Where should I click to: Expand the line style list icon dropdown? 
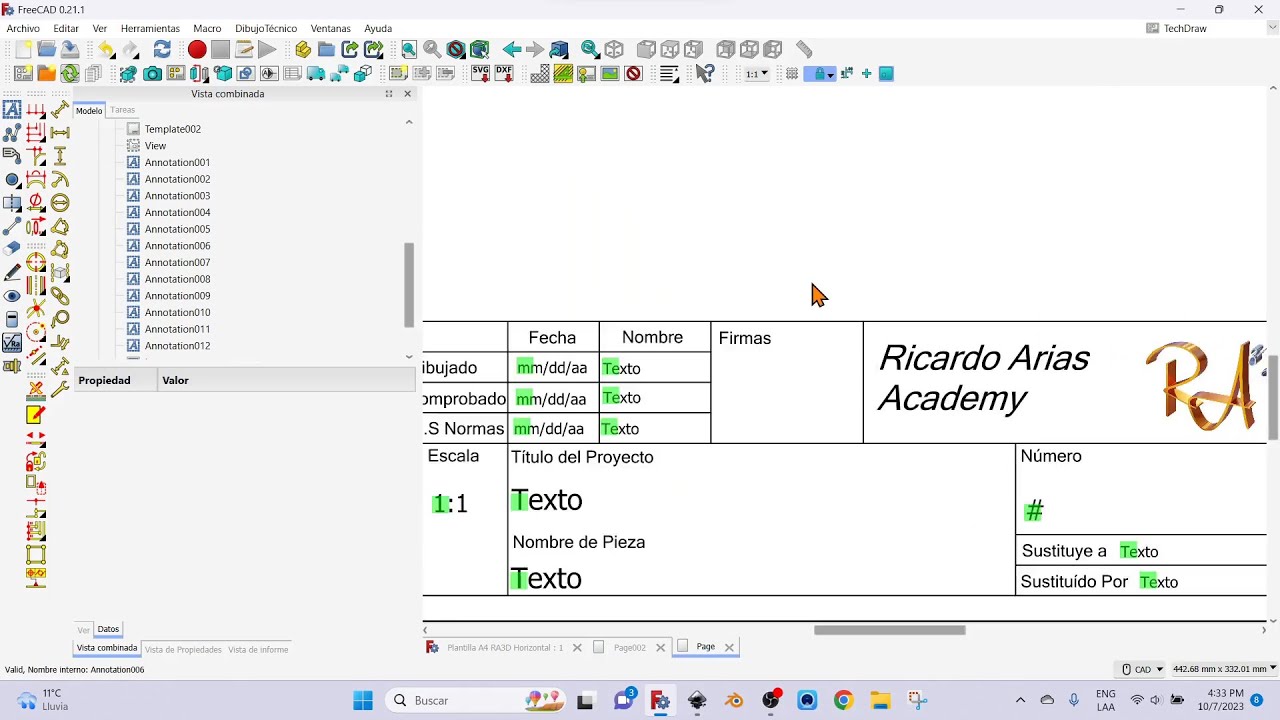click(670, 74)
